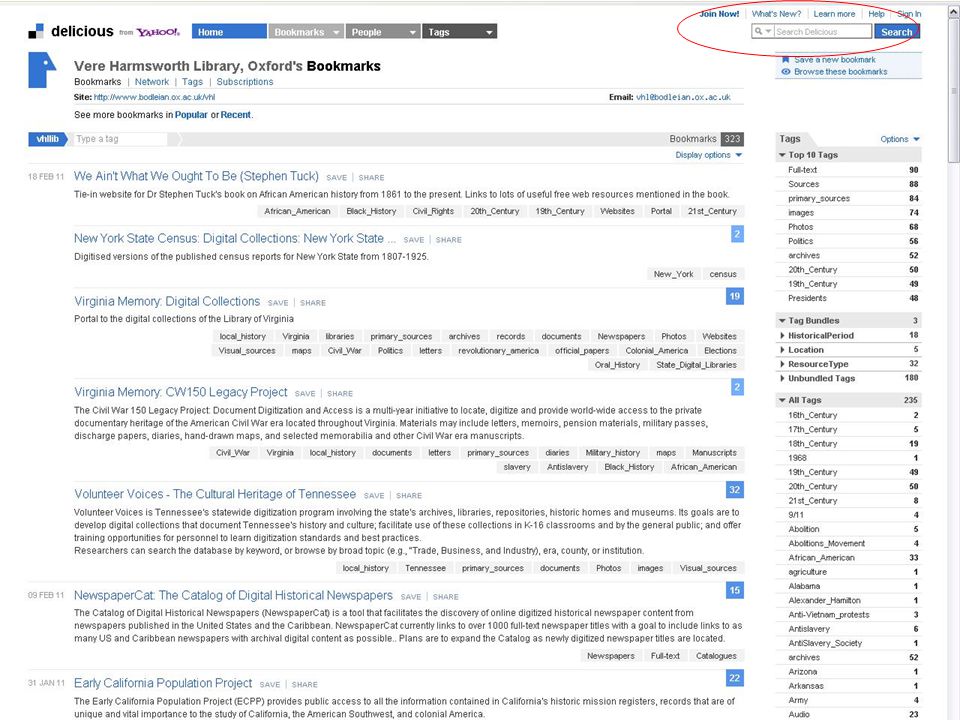Open Display options dropdown
This screenshot has height=720, width=960.
tap(708, 155)
